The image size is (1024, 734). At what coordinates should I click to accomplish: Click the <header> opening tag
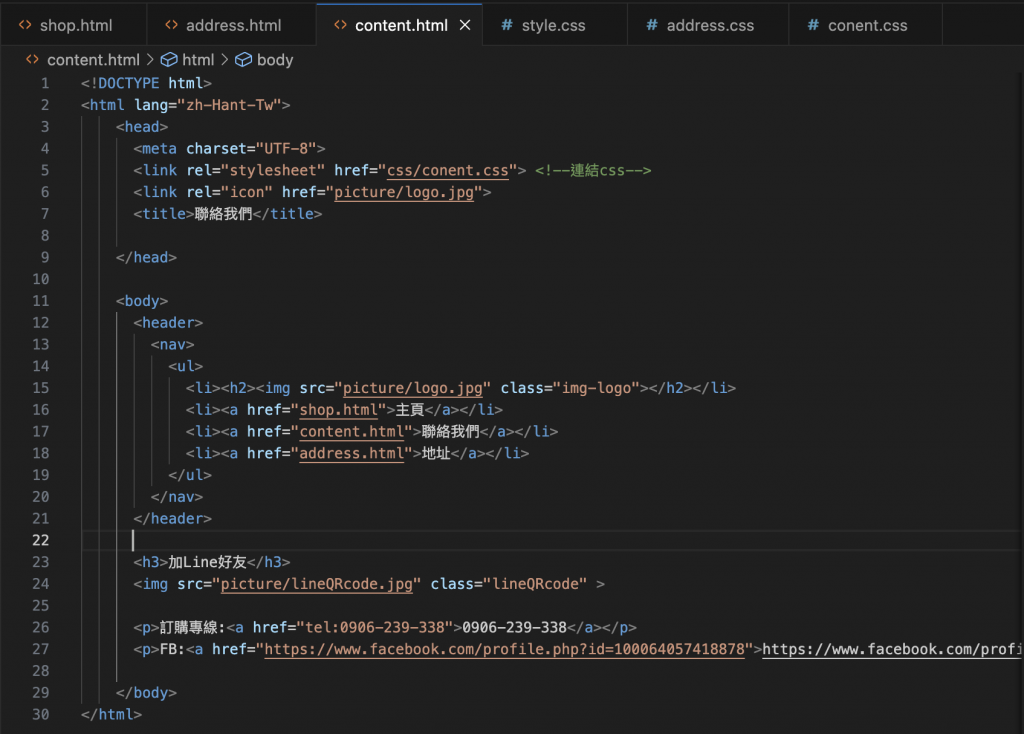point(168,323)
